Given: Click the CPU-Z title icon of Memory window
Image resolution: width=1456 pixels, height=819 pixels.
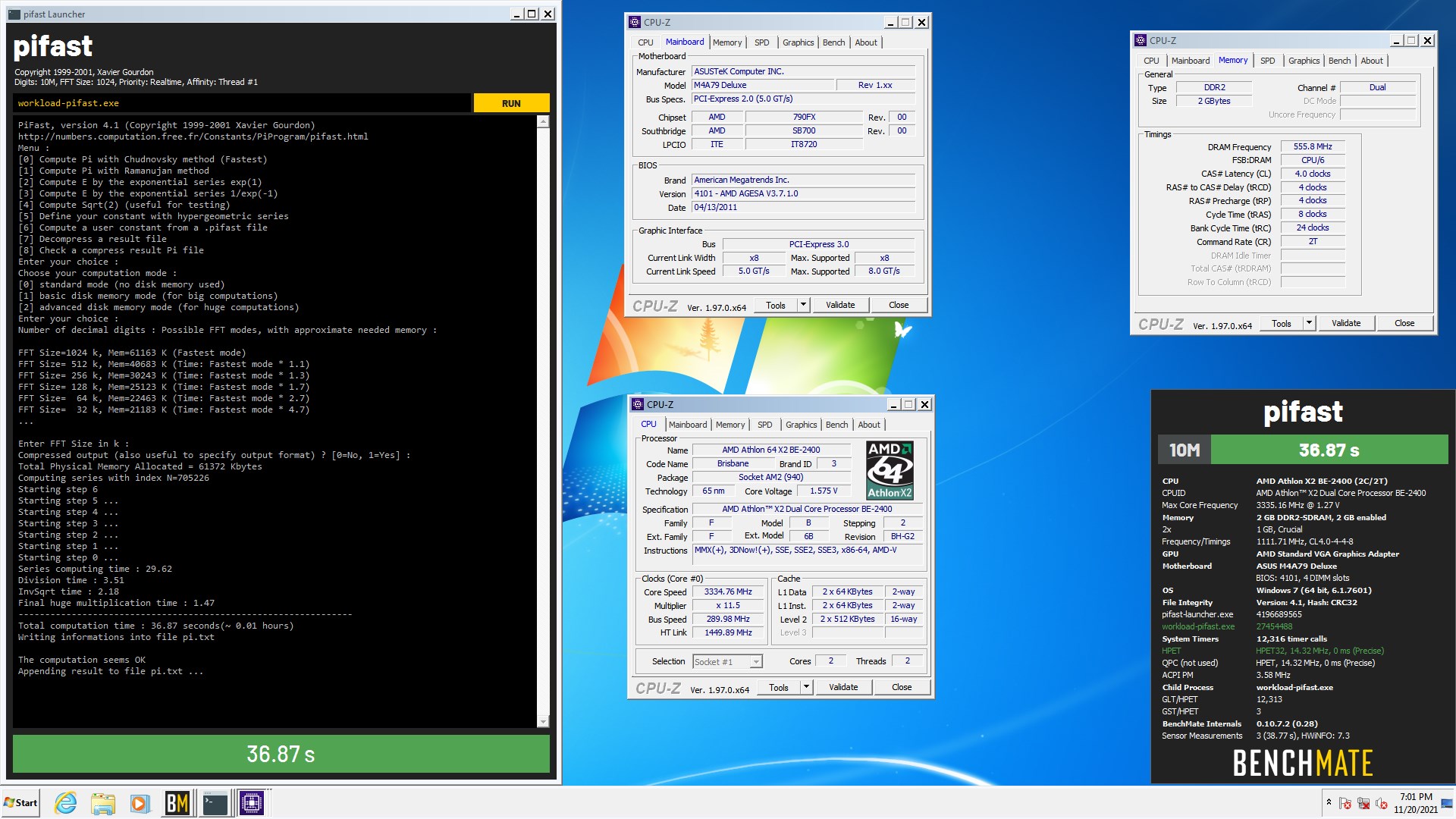Looking at the screenshot, I should coord(1141,41).
